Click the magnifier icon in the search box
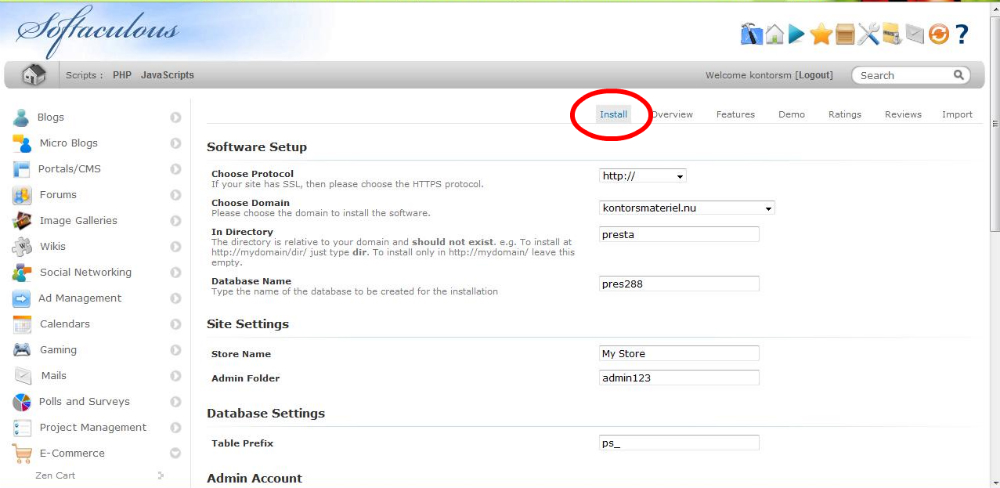Screen dimensions: 1000x488 pos(959,75)
